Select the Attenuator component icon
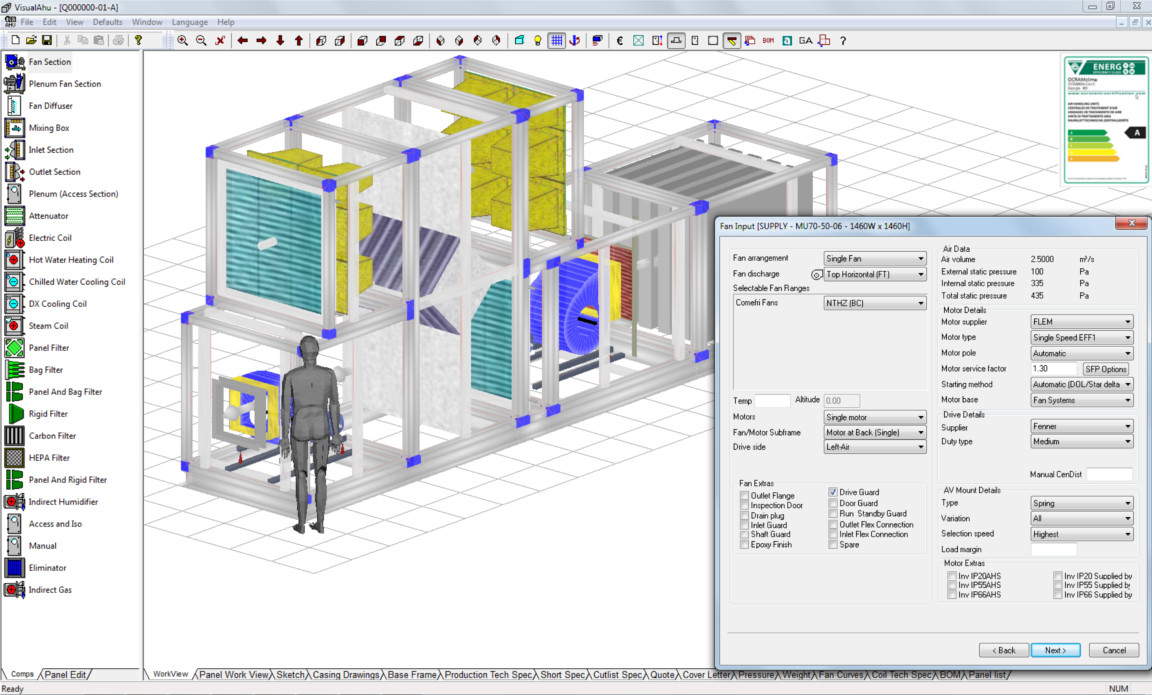The height and width of the screenshot is (695, 1152). click(x=14, y=216)
